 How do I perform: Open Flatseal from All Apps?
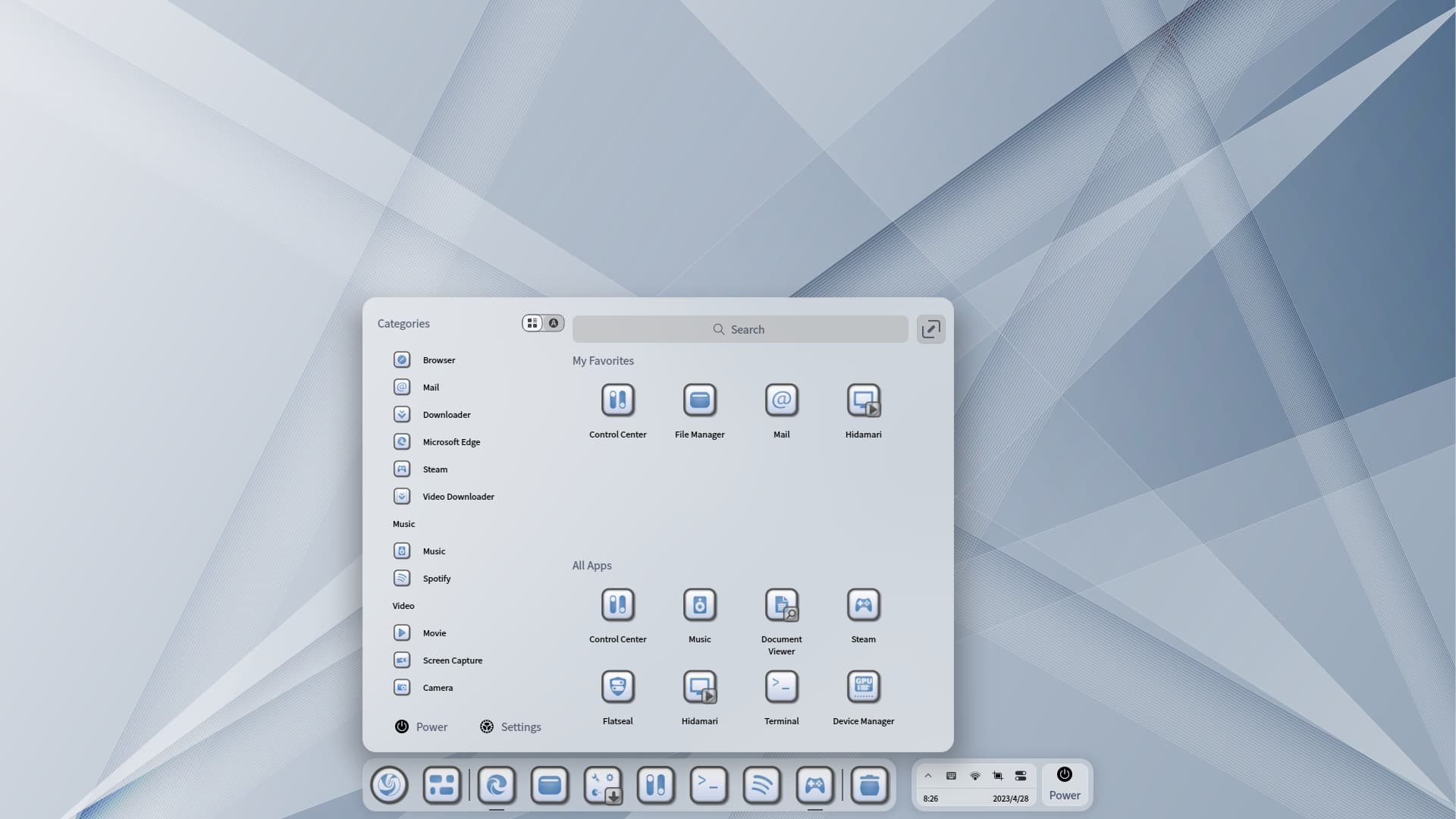617,687
